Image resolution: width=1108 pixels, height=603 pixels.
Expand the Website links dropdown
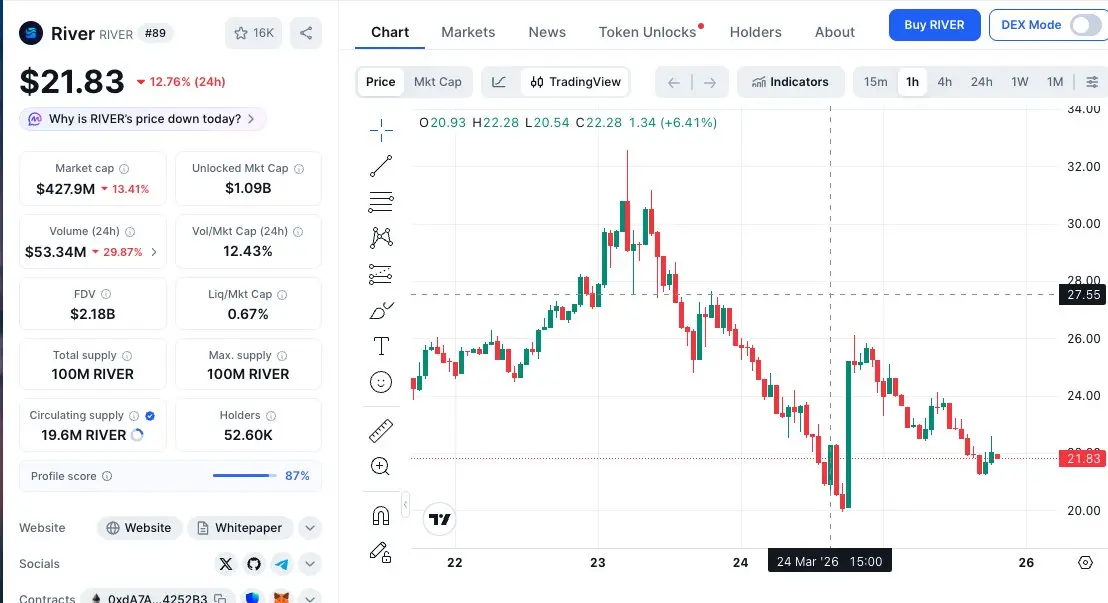point(310,528)
